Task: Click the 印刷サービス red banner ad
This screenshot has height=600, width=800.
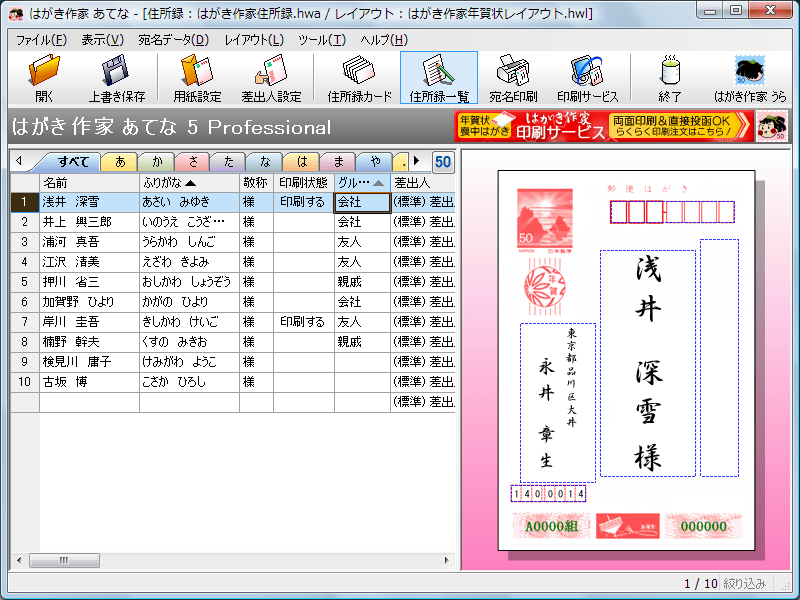Action: pos(603,126)
